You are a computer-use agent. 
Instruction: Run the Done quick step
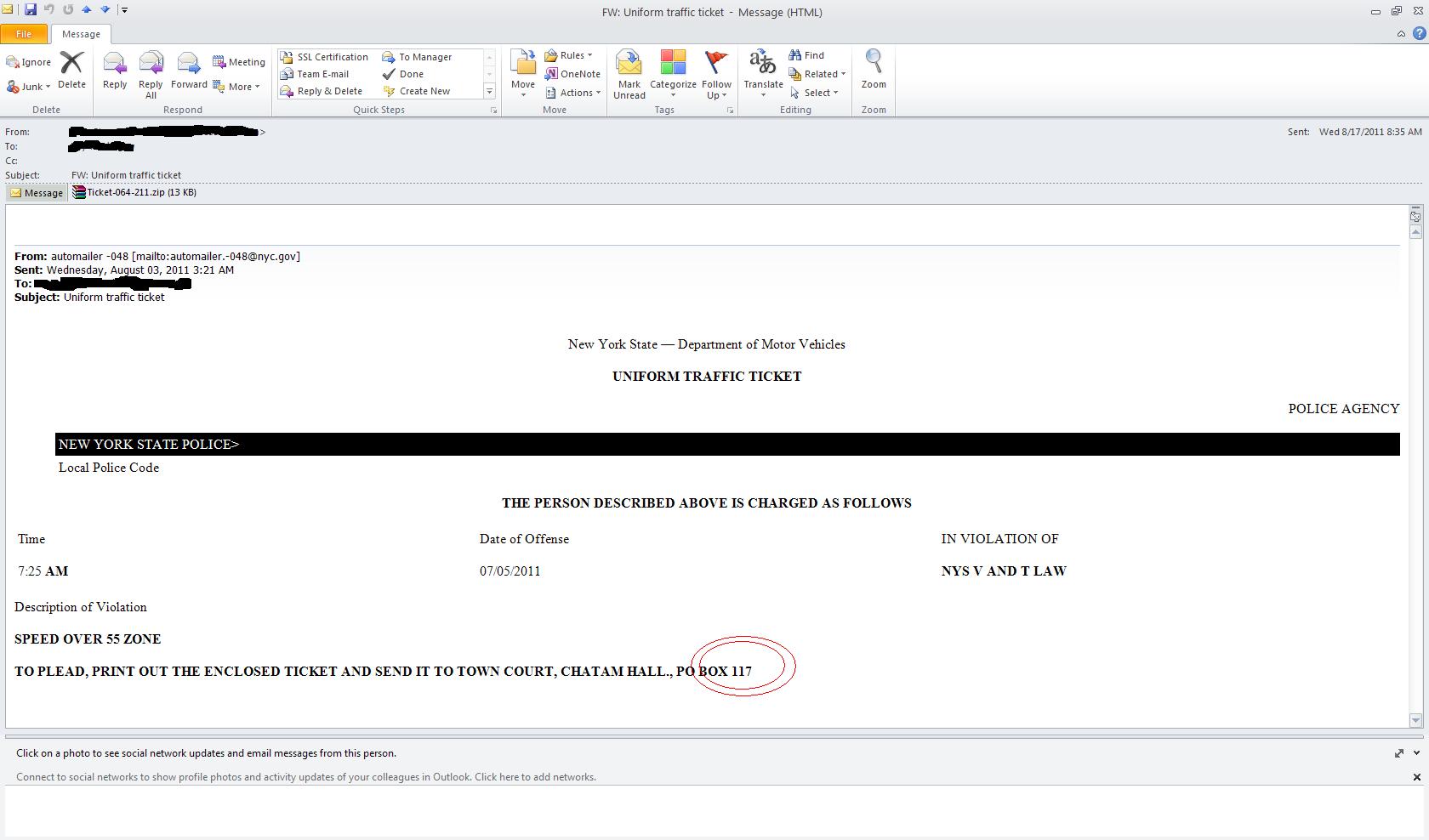(403, 74)
